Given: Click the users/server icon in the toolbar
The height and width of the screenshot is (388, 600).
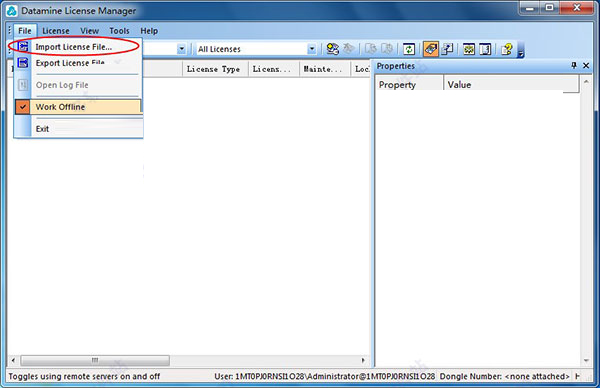Looking at the screenshot, I should tap(332, 49).
